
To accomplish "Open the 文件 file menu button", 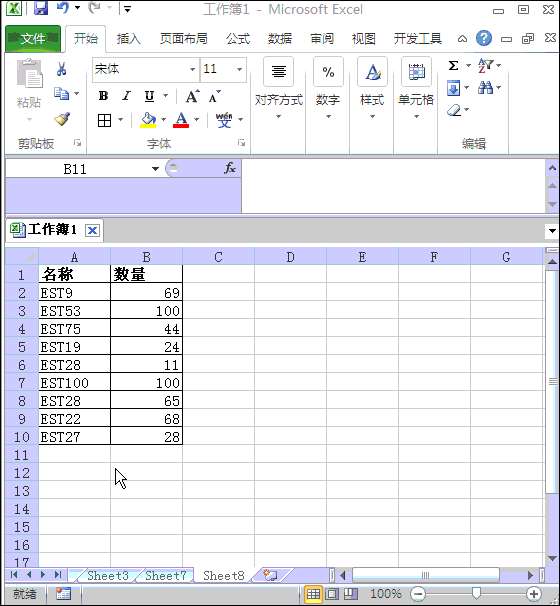I will click(x=33, y=39).
